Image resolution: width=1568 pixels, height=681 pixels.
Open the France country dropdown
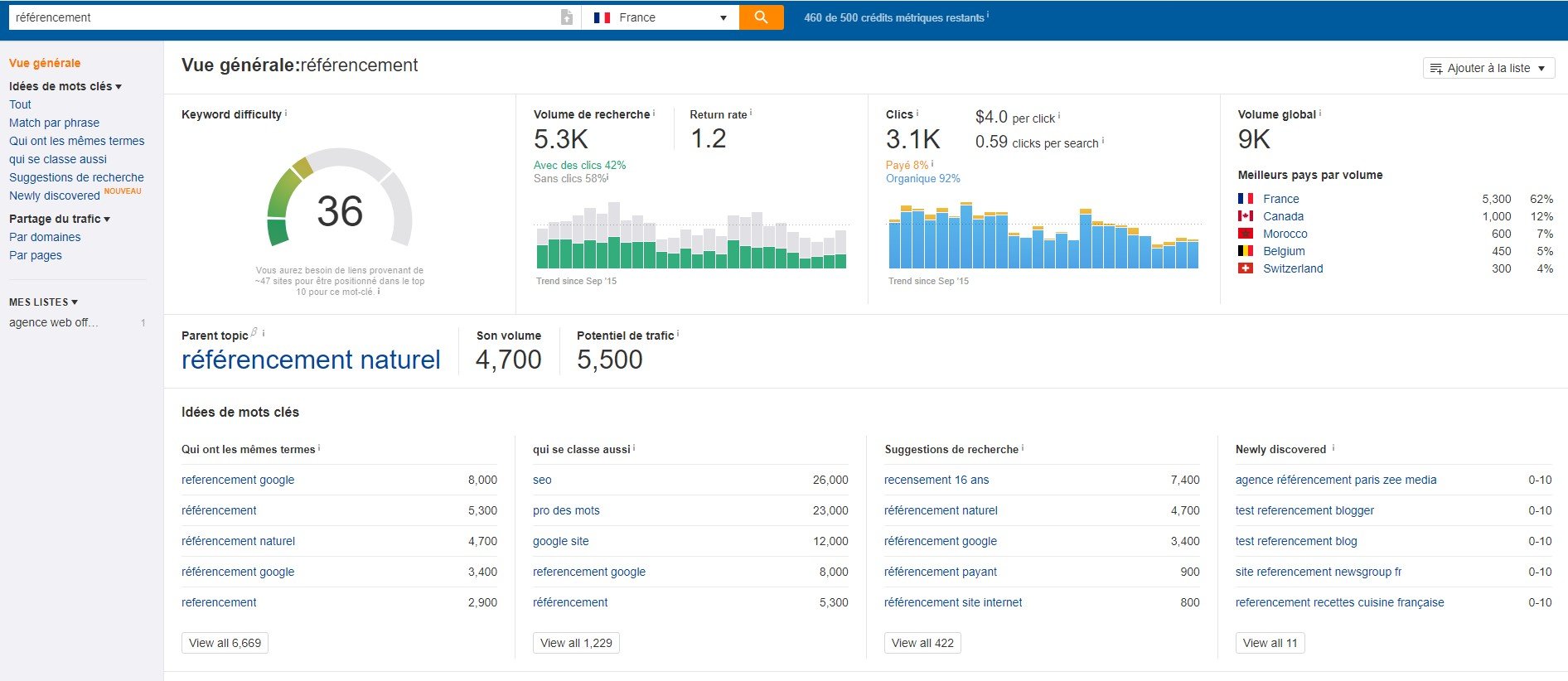(x=661, y=17)
